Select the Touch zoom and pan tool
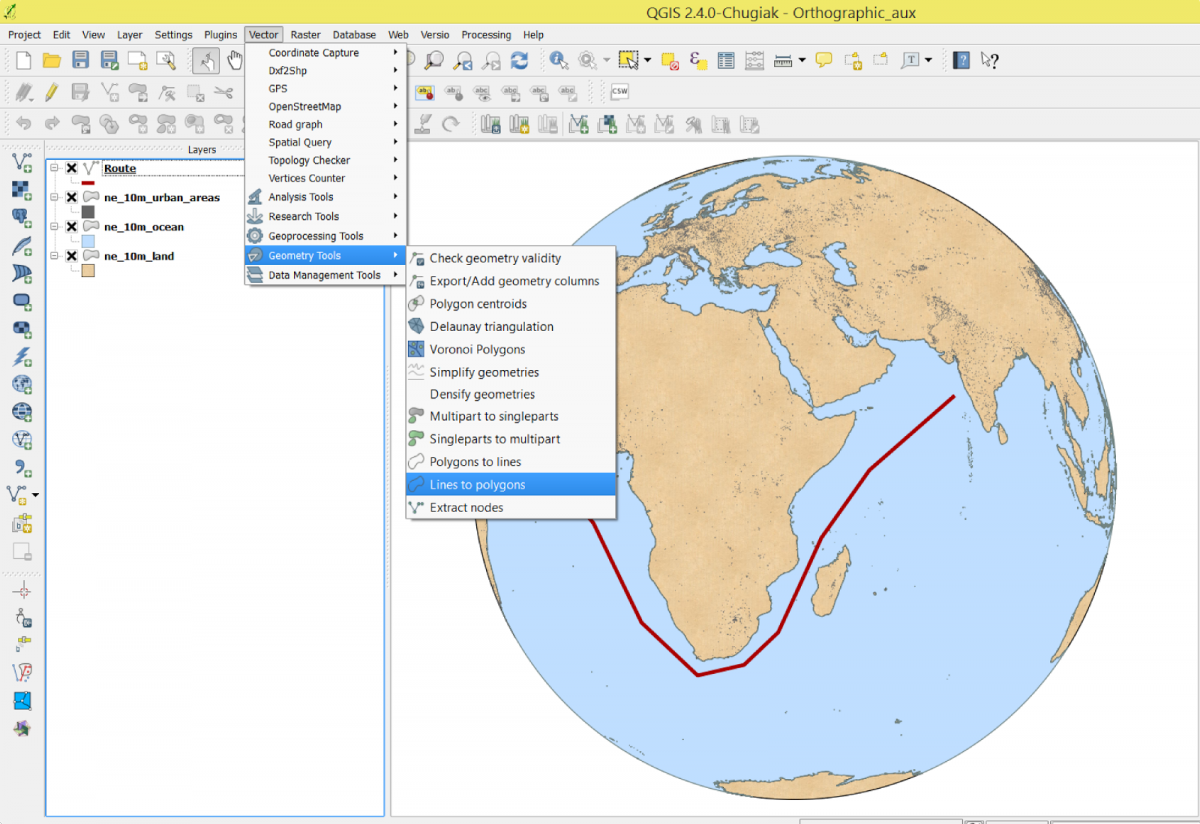This screenshot has width=1200, height=824. pos(206,60)
